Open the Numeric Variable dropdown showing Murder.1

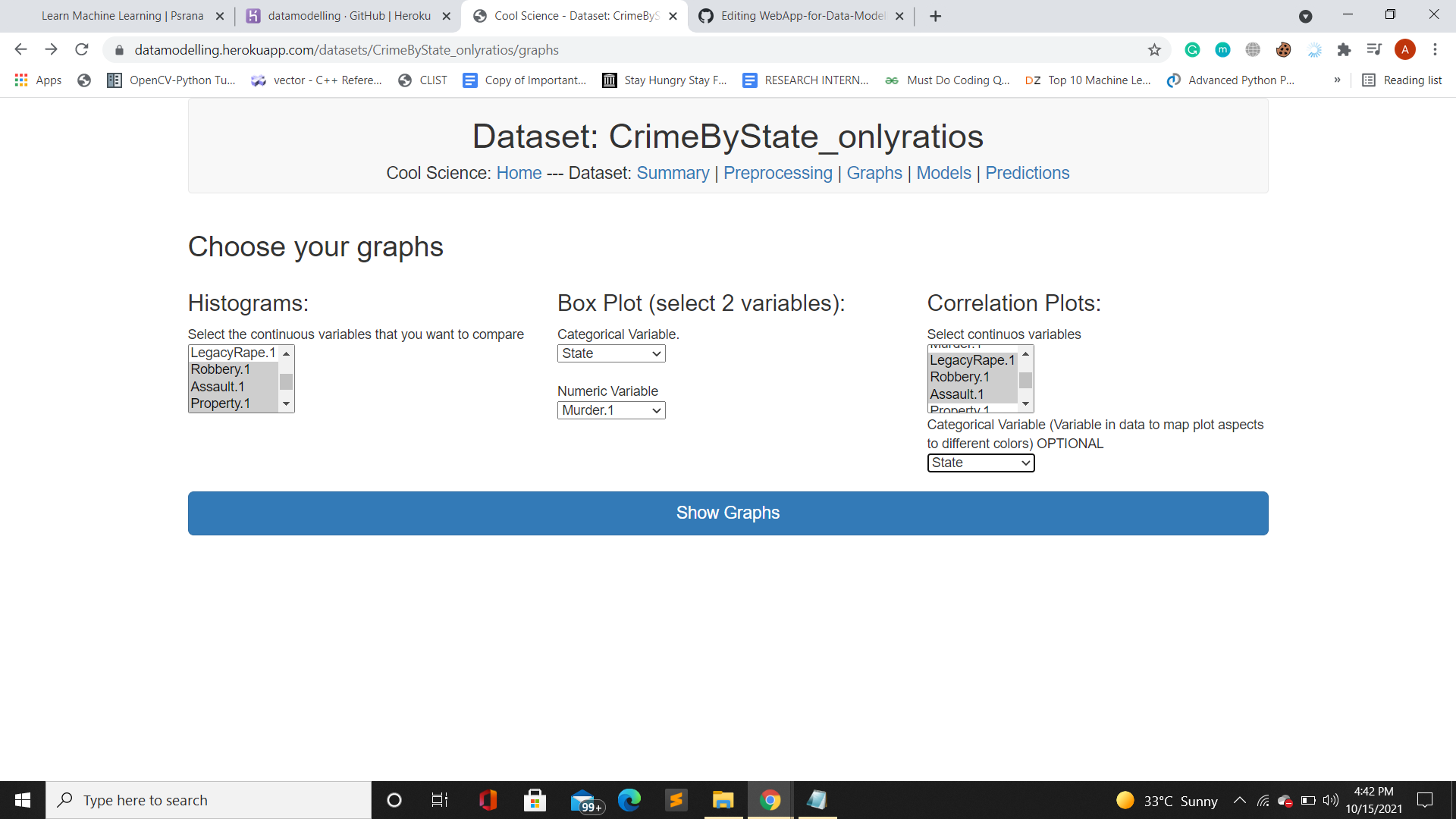611,410
